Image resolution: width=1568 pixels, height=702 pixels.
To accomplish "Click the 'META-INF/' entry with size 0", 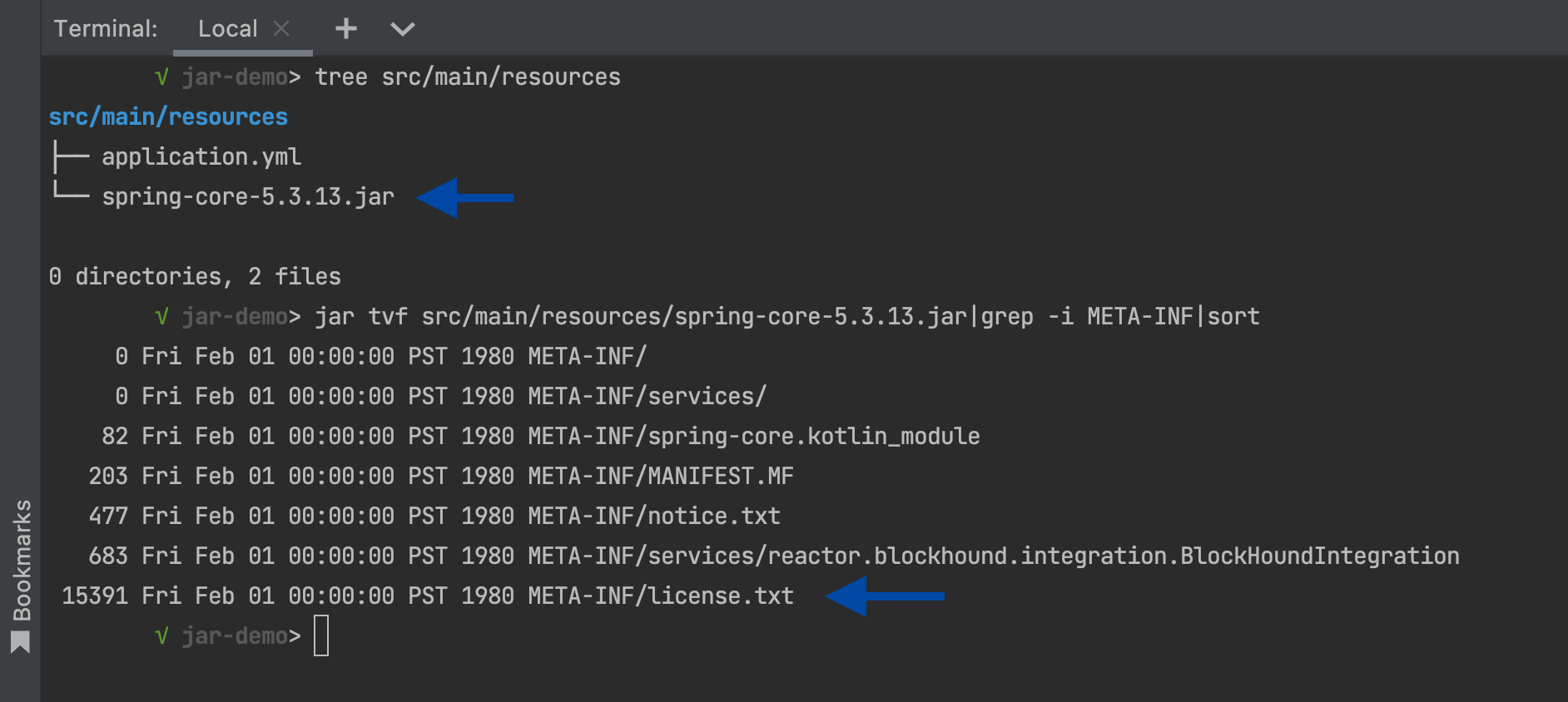I will pos(587,356).
